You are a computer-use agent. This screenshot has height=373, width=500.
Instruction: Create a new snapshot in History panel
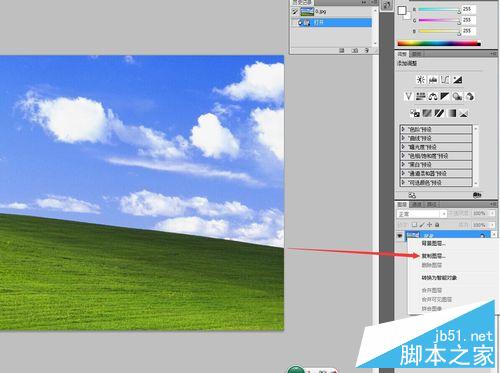(355, 50)
